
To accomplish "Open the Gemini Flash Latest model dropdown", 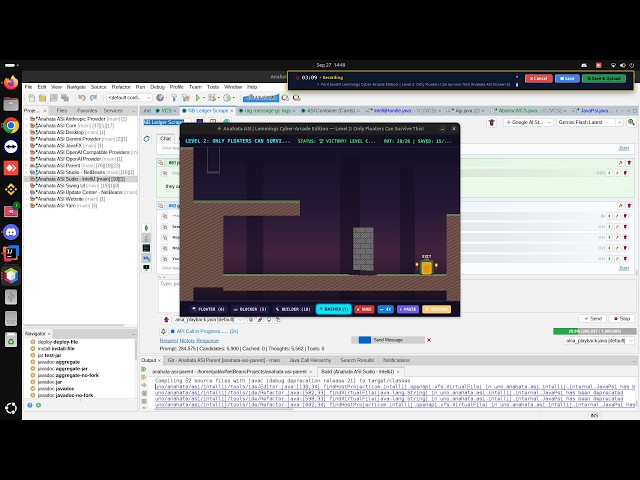I will [x=590, y=122].
